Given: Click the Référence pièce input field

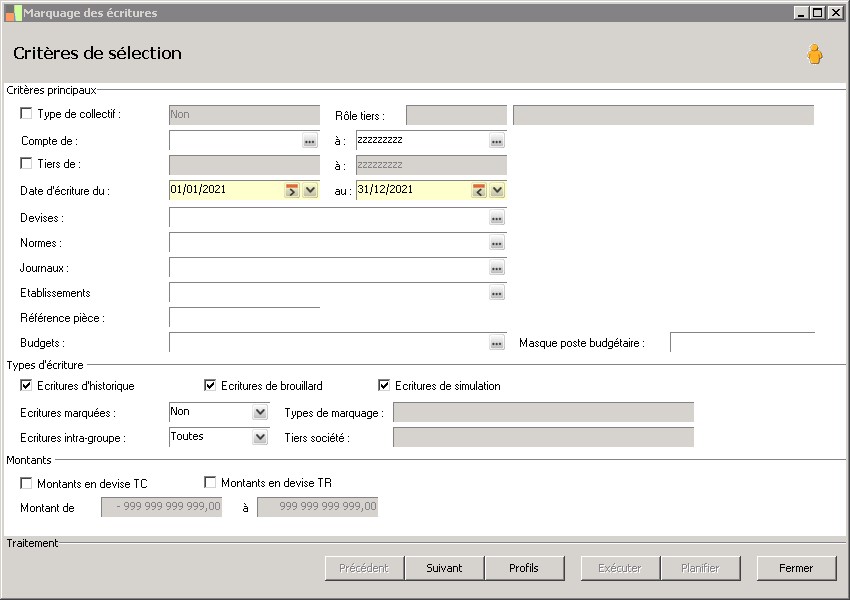Looking at the screenshot, I should tap(244, 318).
